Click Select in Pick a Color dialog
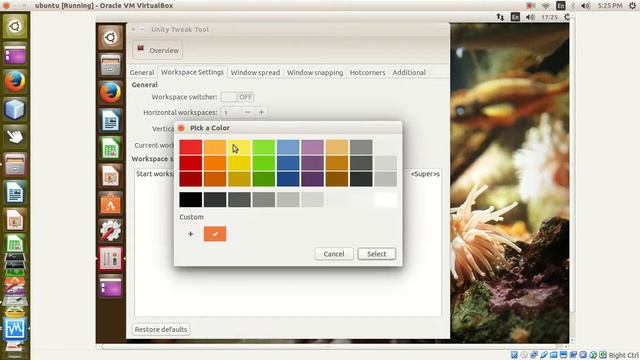The height and width of the screenshot is (360, 640). tap(376, 254)
